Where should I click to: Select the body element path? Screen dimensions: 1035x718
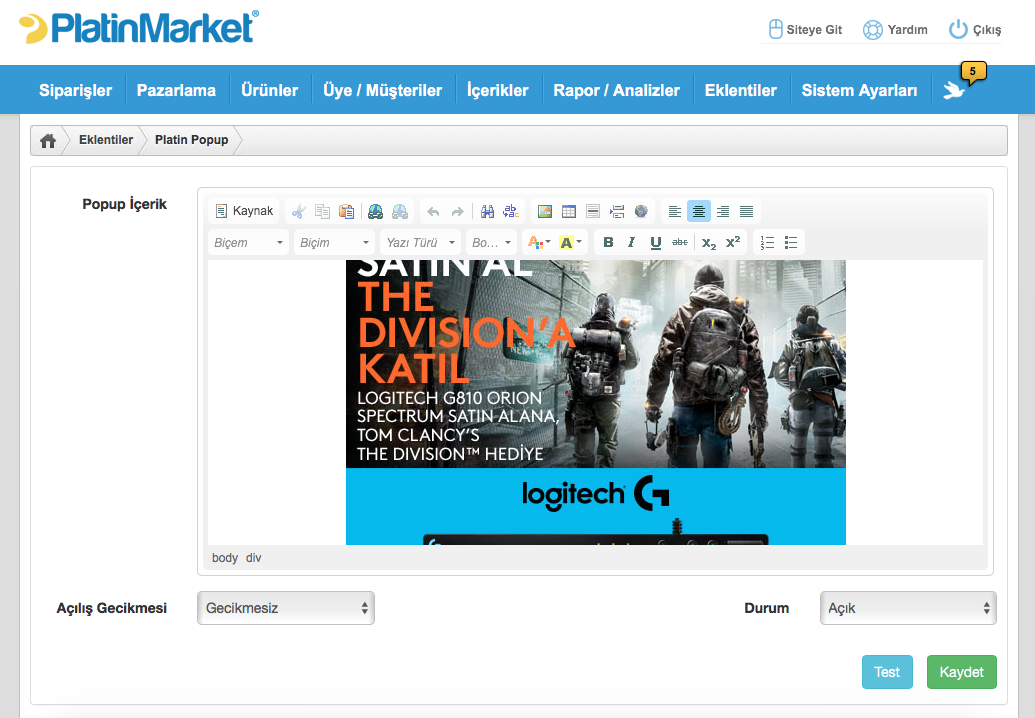(x=224, y=558)
